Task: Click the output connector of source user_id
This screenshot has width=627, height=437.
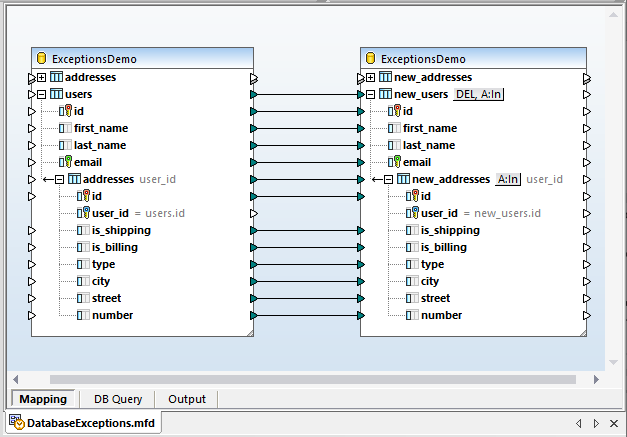Action: tap(255, 213)
